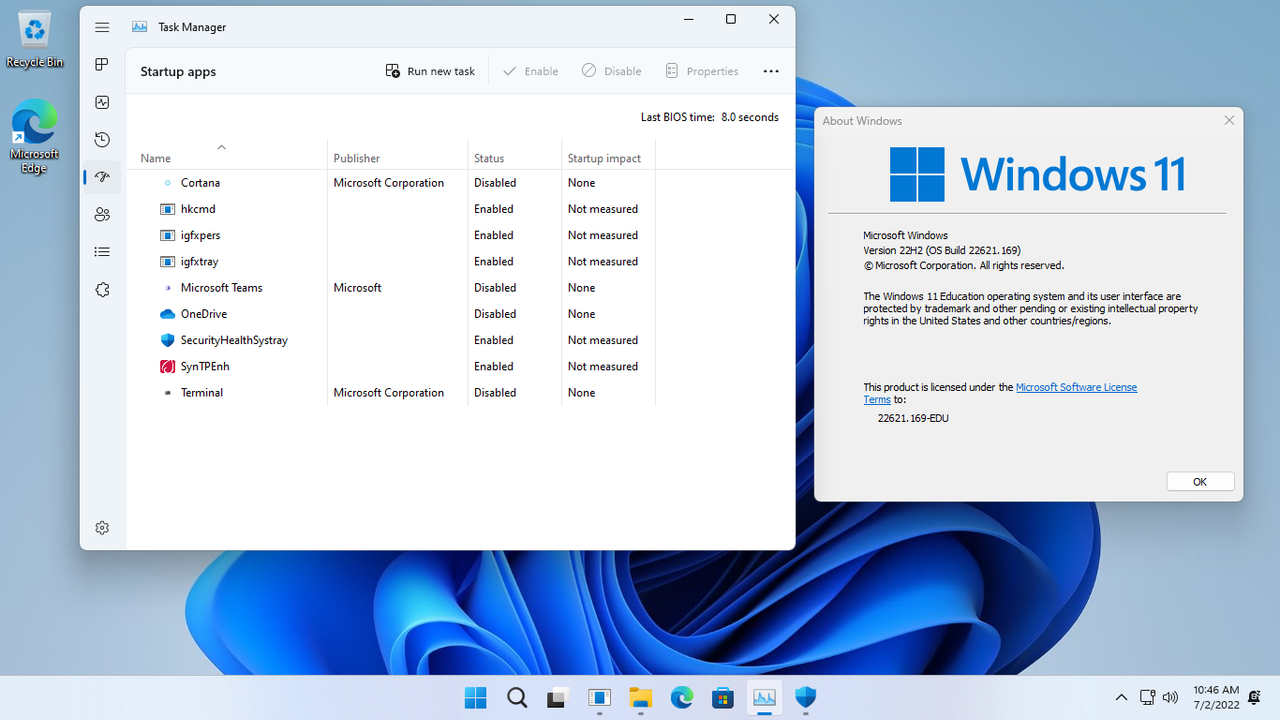Open the Services puzzle-piece icon
1280x720 pixels.
(x=102, y=289)
